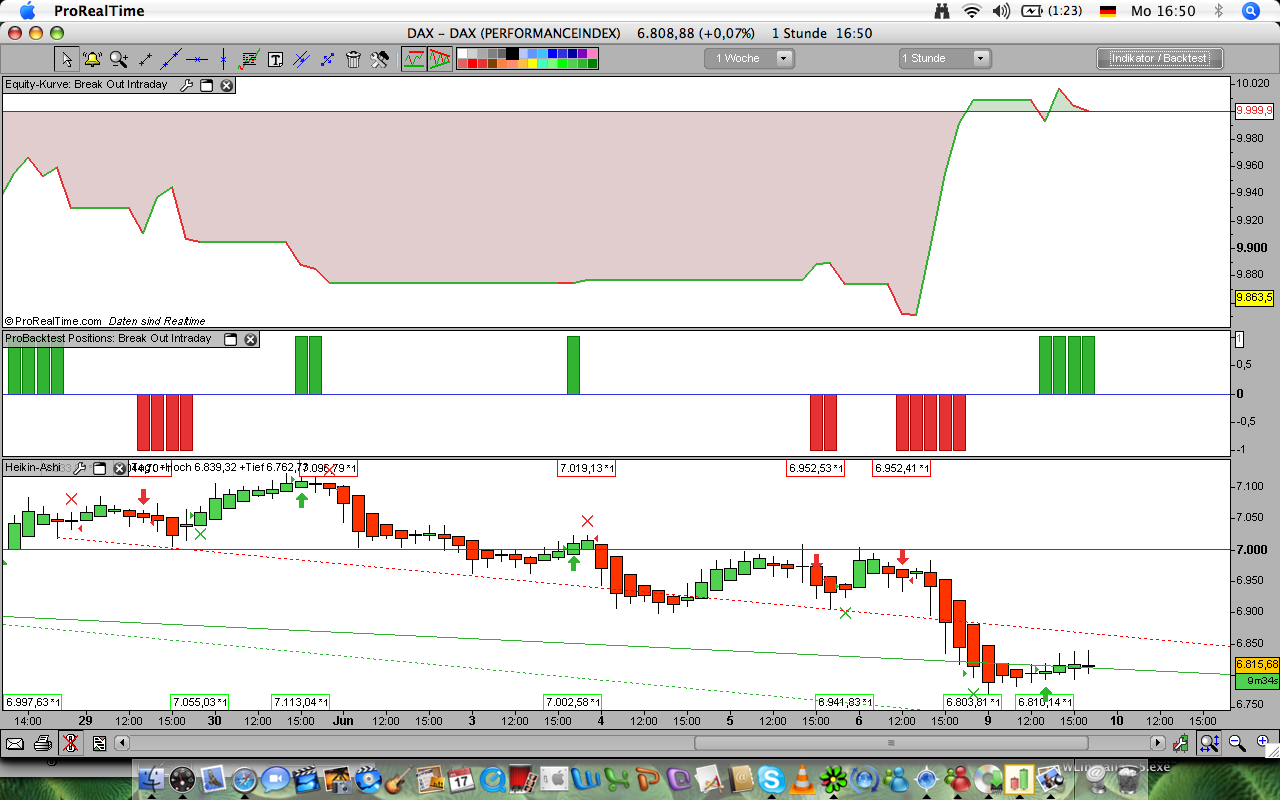Maximize the Heikin-Ashi price panel
The height and width of the screenshot is (800, 1280).
99,468
